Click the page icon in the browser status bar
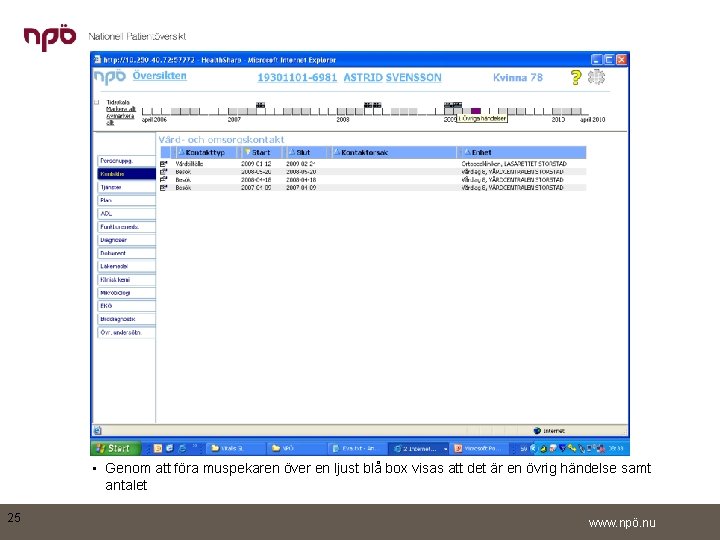Image resolution: width=720 pixels, height=540 pixels. pos(97,430)
